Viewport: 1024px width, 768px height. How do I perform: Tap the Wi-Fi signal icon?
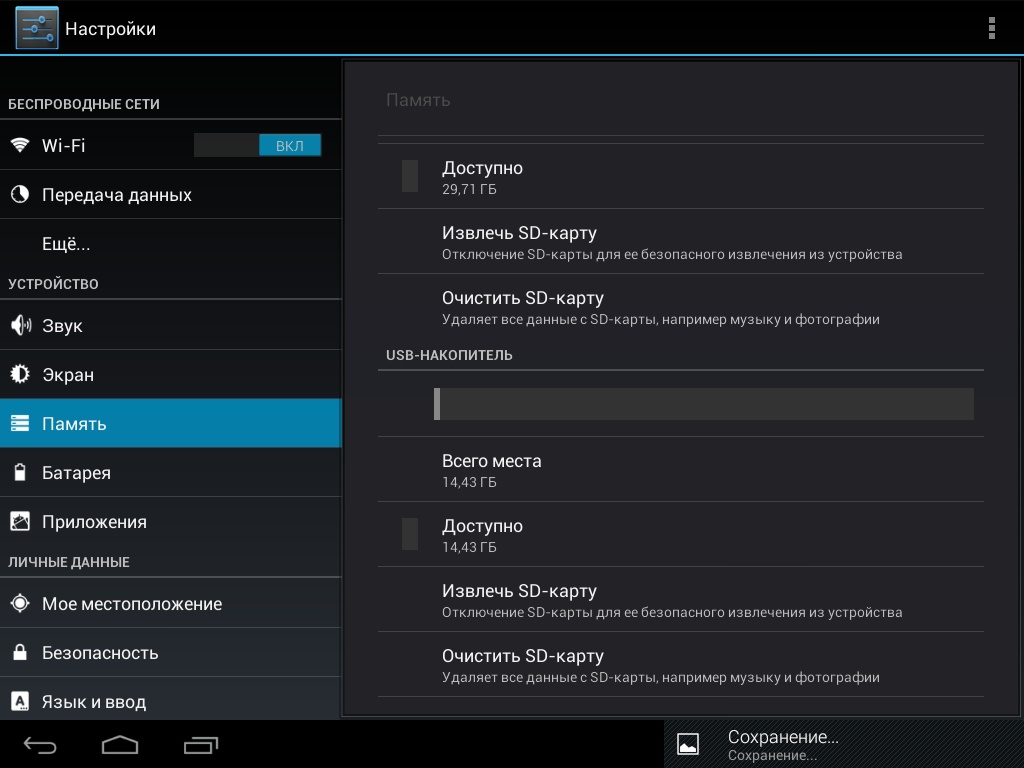pos(20,145)
